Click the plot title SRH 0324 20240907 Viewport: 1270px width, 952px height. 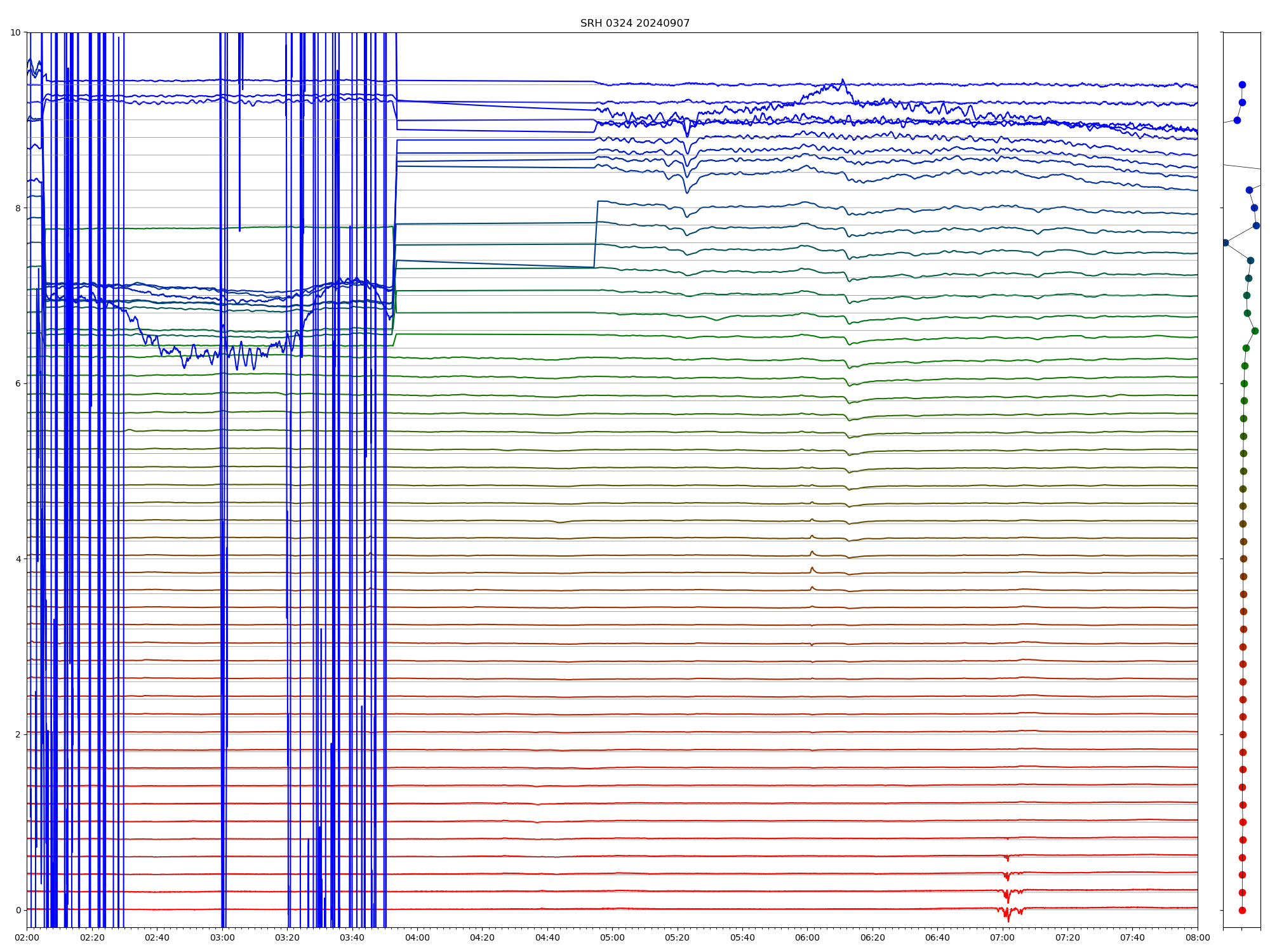pos(634,23)
